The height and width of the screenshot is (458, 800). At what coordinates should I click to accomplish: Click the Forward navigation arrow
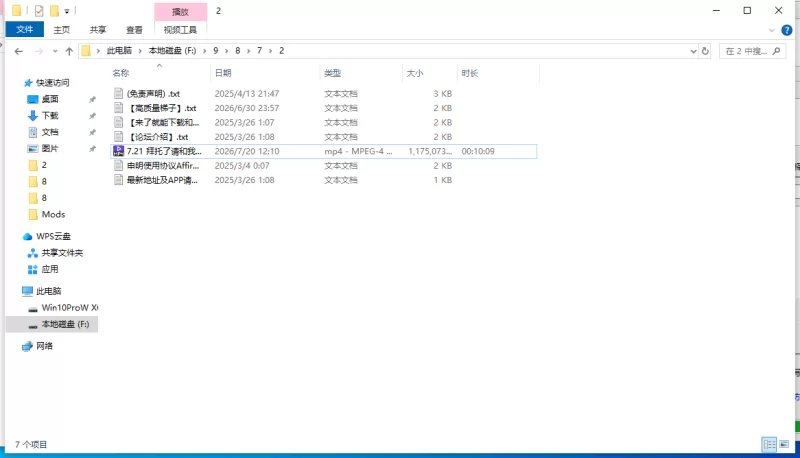coord(39,51)
